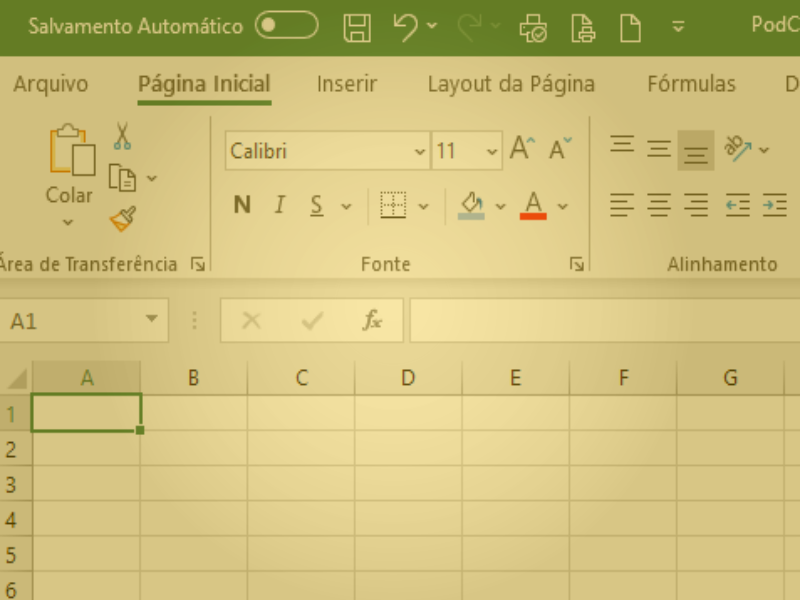Align cell content to the top
The height and width of the screenshot is (600, 800).
point(622,145)
